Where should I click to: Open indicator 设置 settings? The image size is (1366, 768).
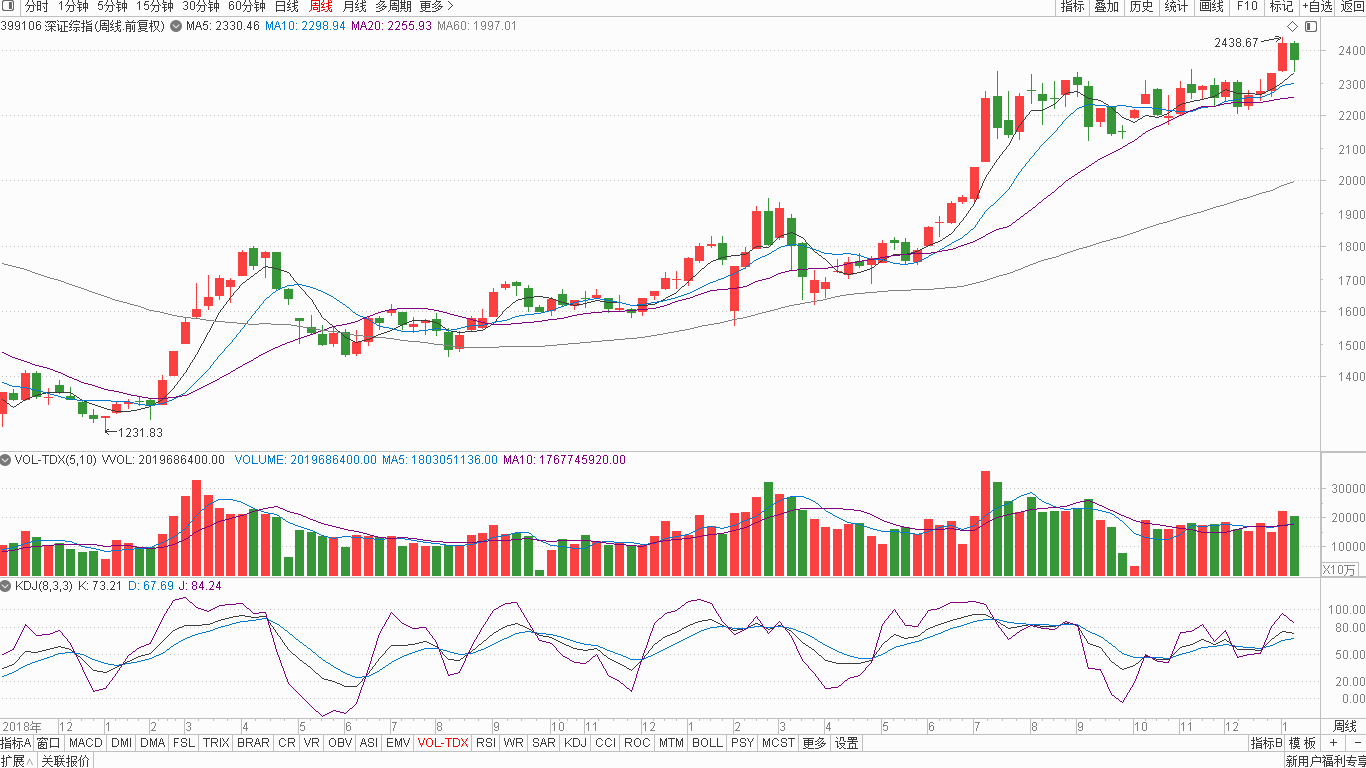click(x=847, y=743)
